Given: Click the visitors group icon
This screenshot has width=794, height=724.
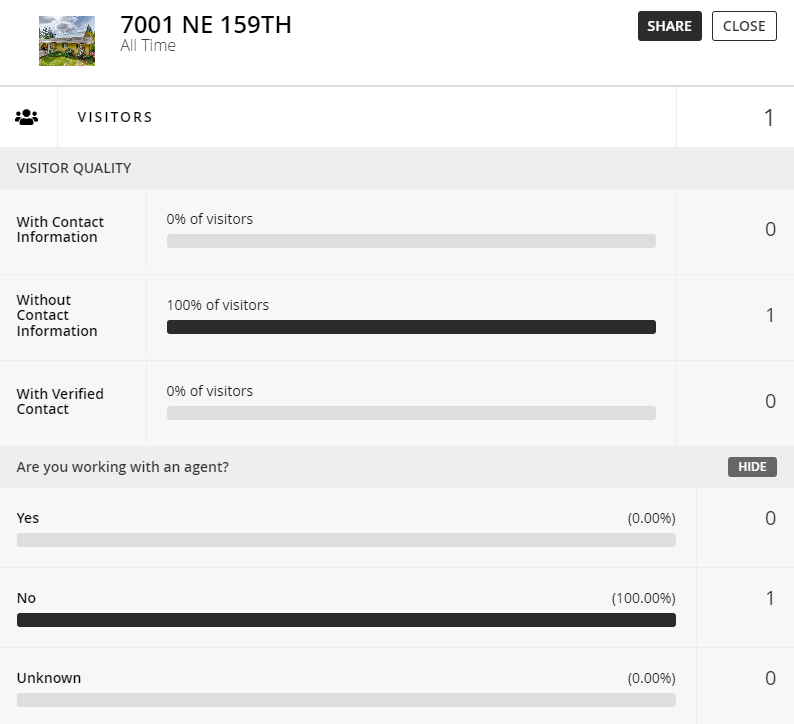Looking at the screenshot, I should pos(27,117).
